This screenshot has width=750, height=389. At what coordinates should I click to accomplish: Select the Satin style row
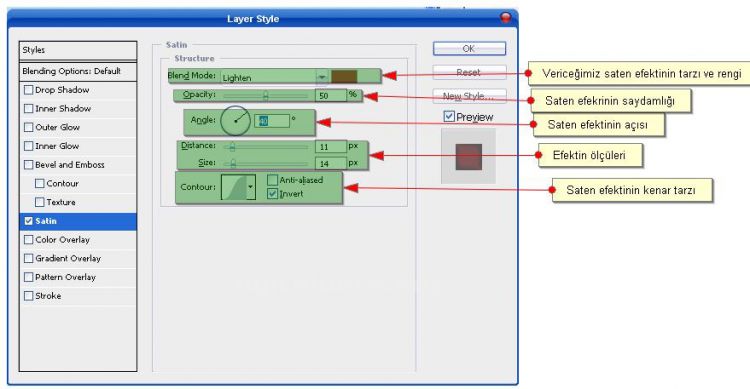pos(78,221)
